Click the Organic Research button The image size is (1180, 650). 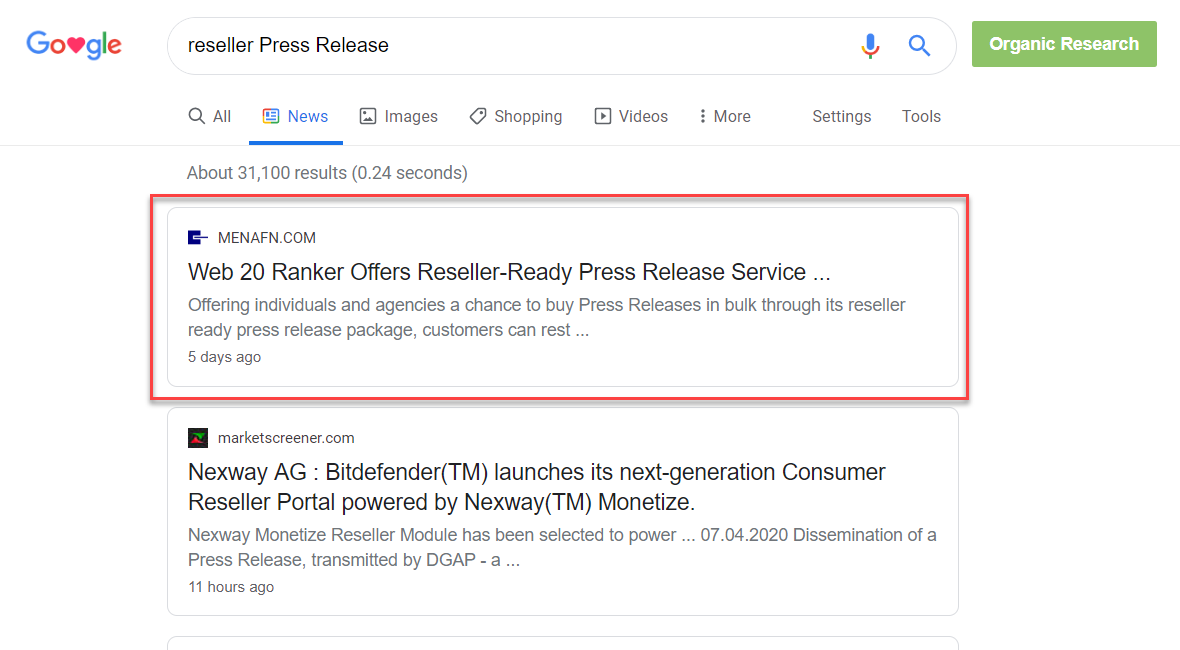[x=1064, y=44]
